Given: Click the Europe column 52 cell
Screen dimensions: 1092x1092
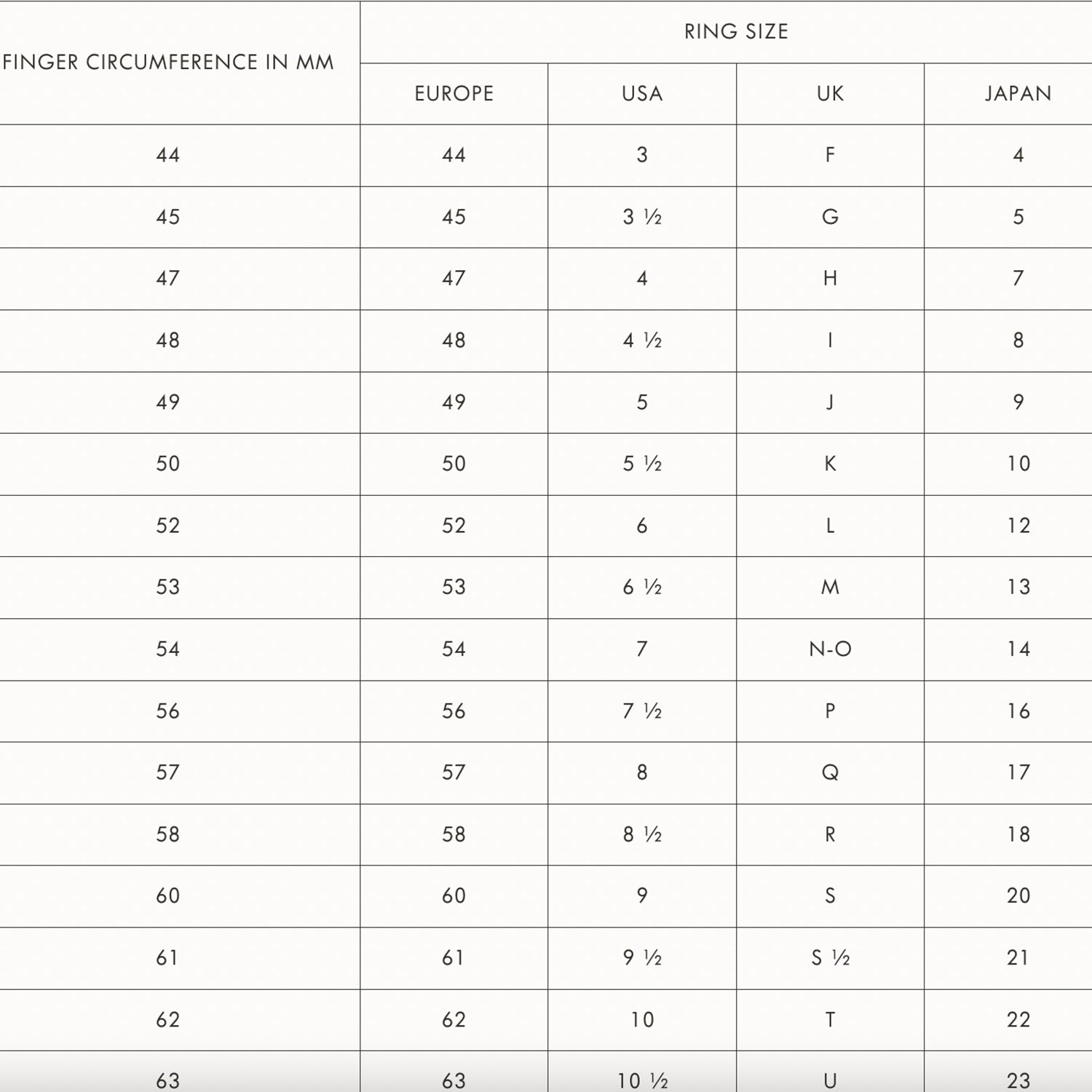Looking at the screenshot, I should pyautogui.click(x=454, y=526).
